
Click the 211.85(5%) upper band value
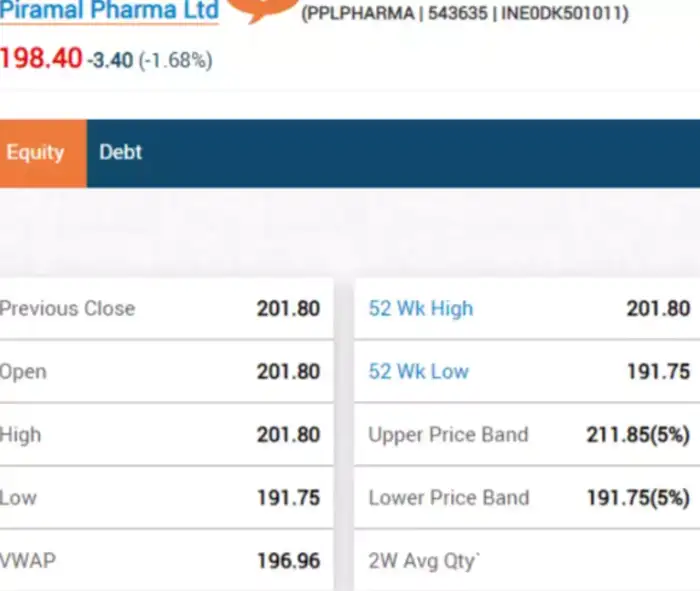pos(637,435)
